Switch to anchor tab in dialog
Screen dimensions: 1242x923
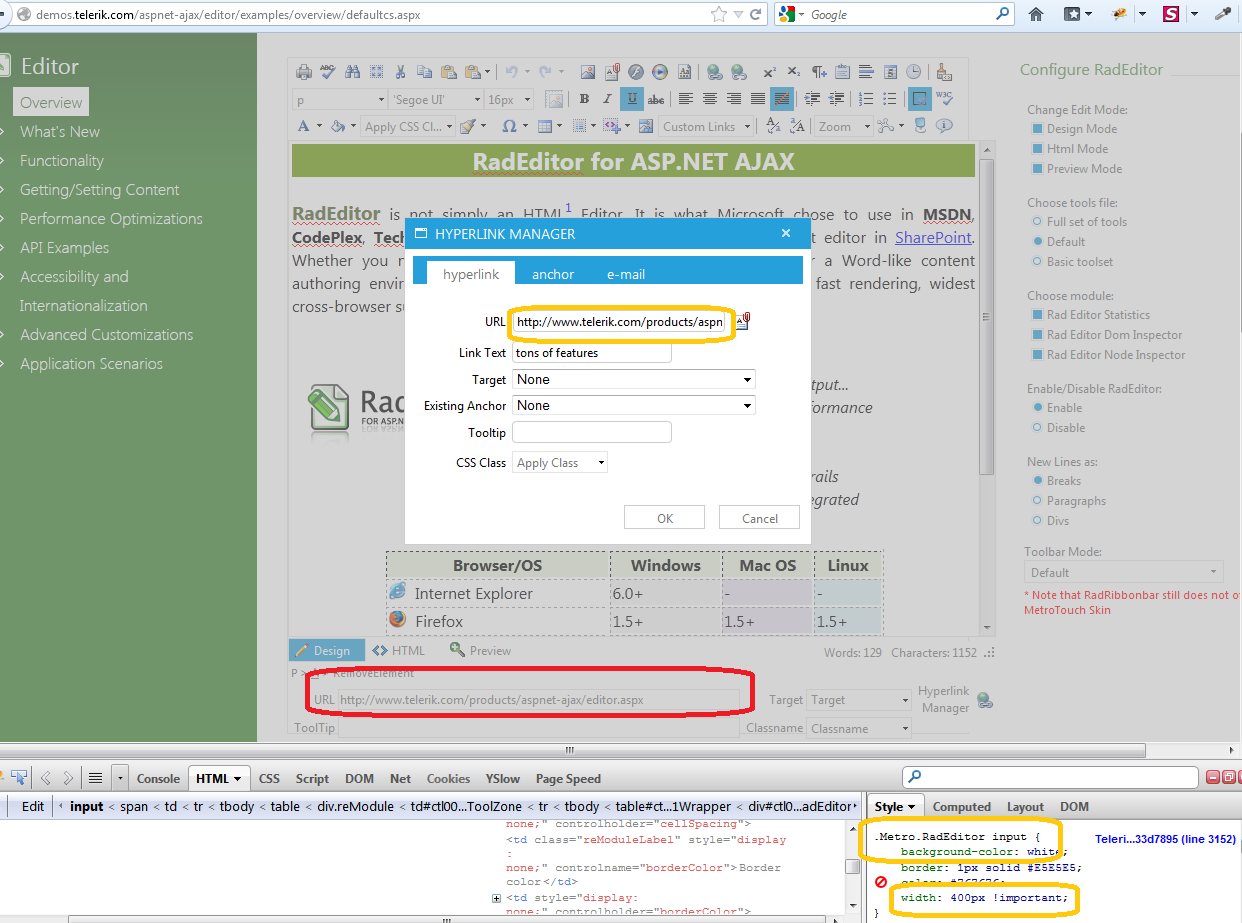(x=553, y=274)
